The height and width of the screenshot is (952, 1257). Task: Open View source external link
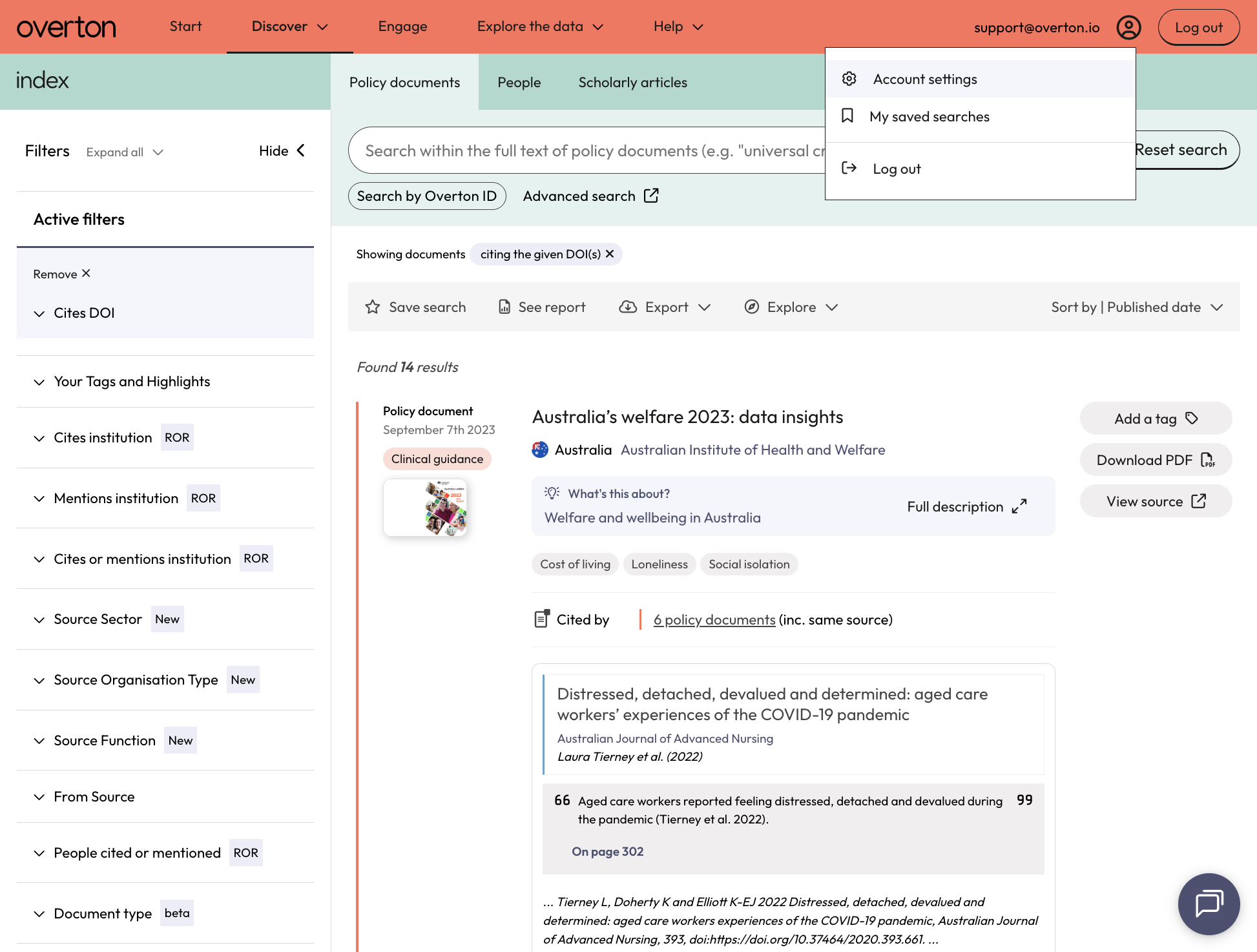pyautogui.click(x=1156, y=501)
